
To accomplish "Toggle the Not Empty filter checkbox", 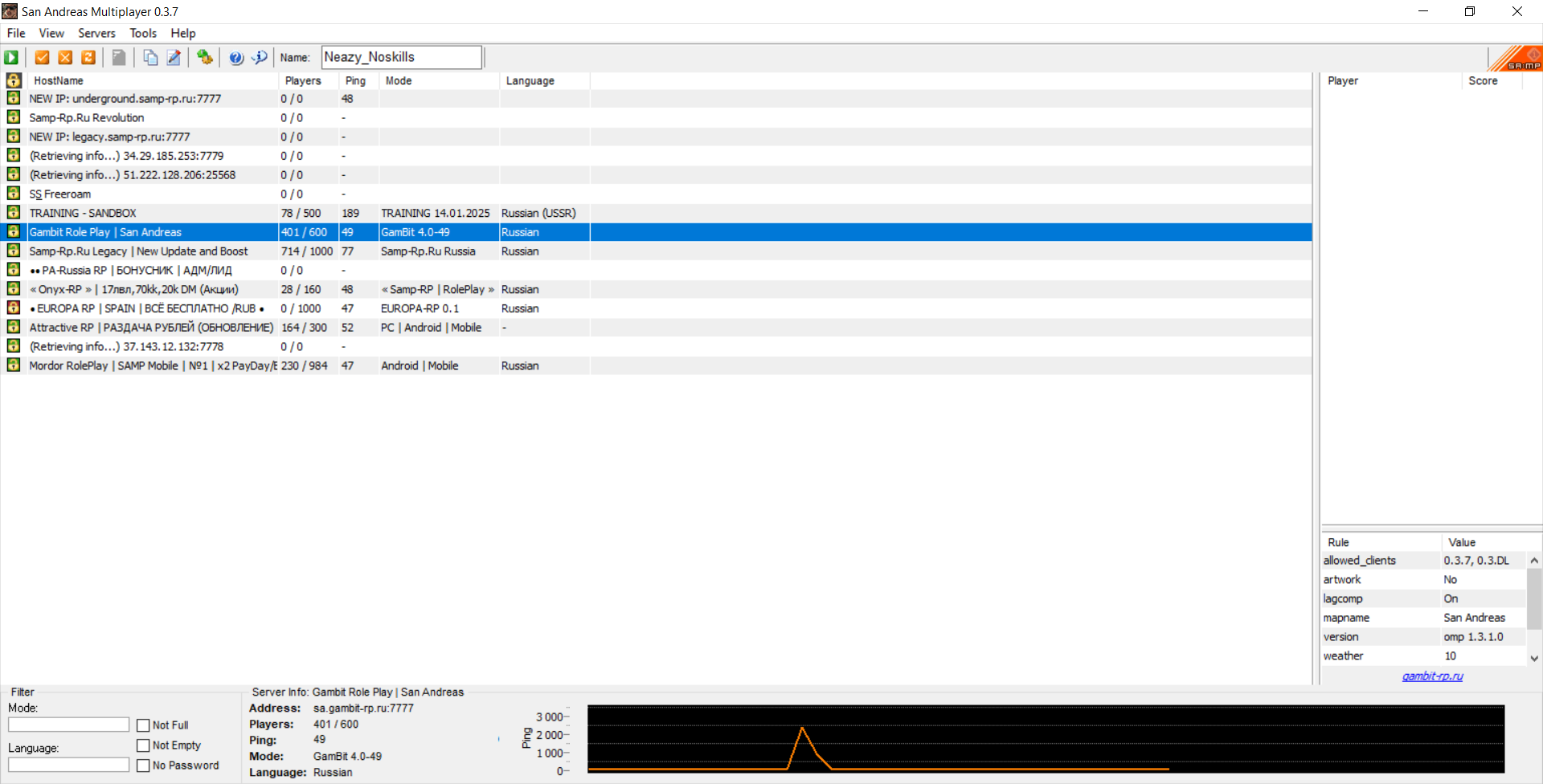I will (x=144, y=745).
